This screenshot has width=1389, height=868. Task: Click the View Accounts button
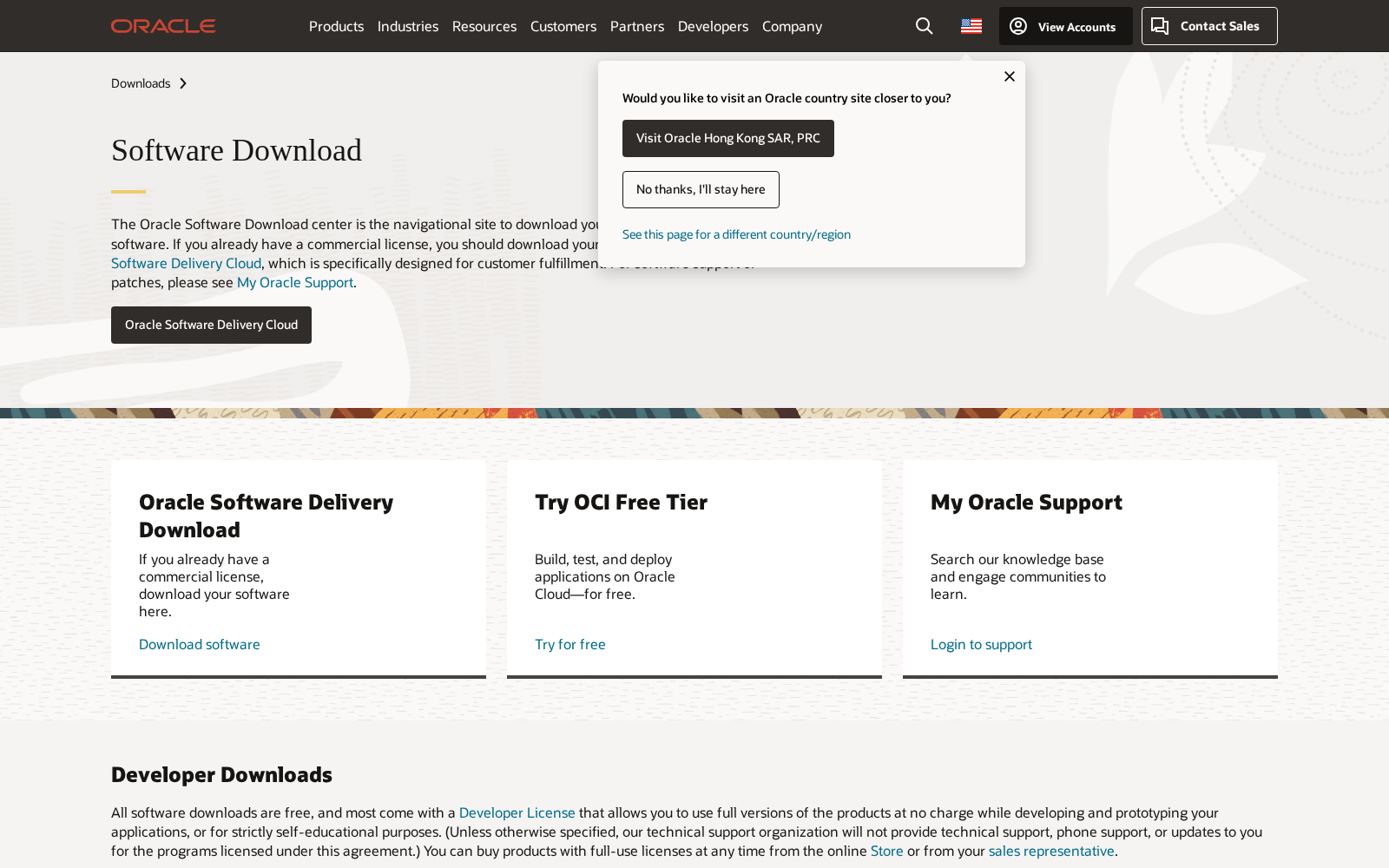pos(1066,26)
